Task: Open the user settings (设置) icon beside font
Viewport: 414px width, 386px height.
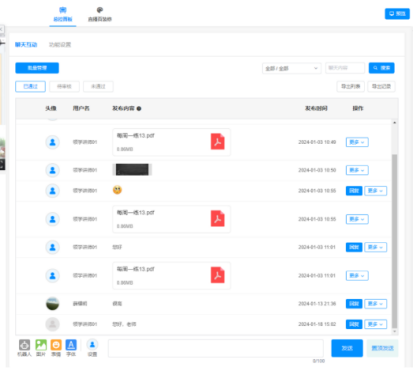Action: (92, 345)
